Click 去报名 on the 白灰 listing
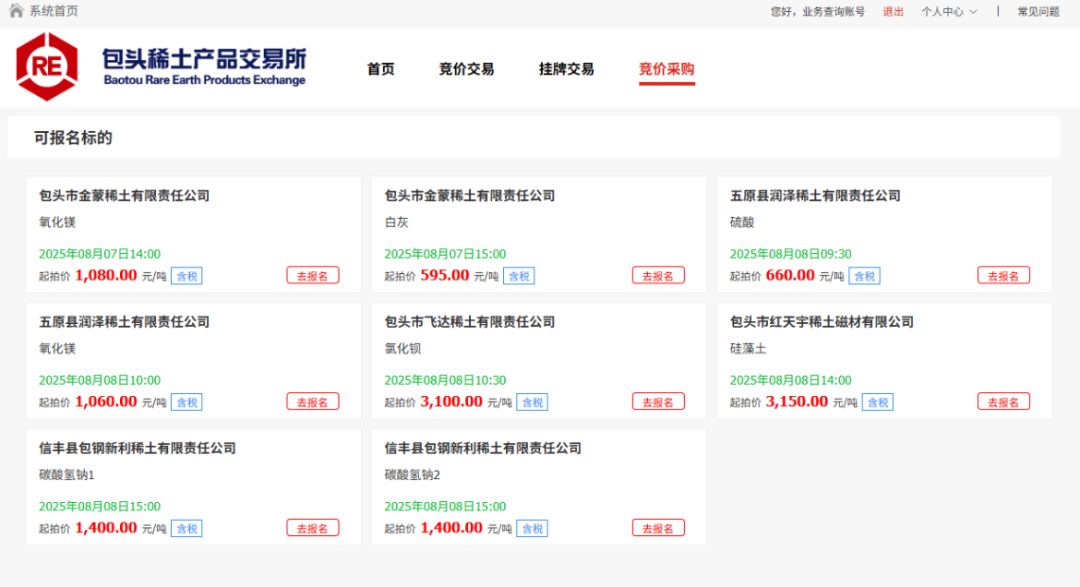This screenshot has height=587, width=1080. click(658, 276)
